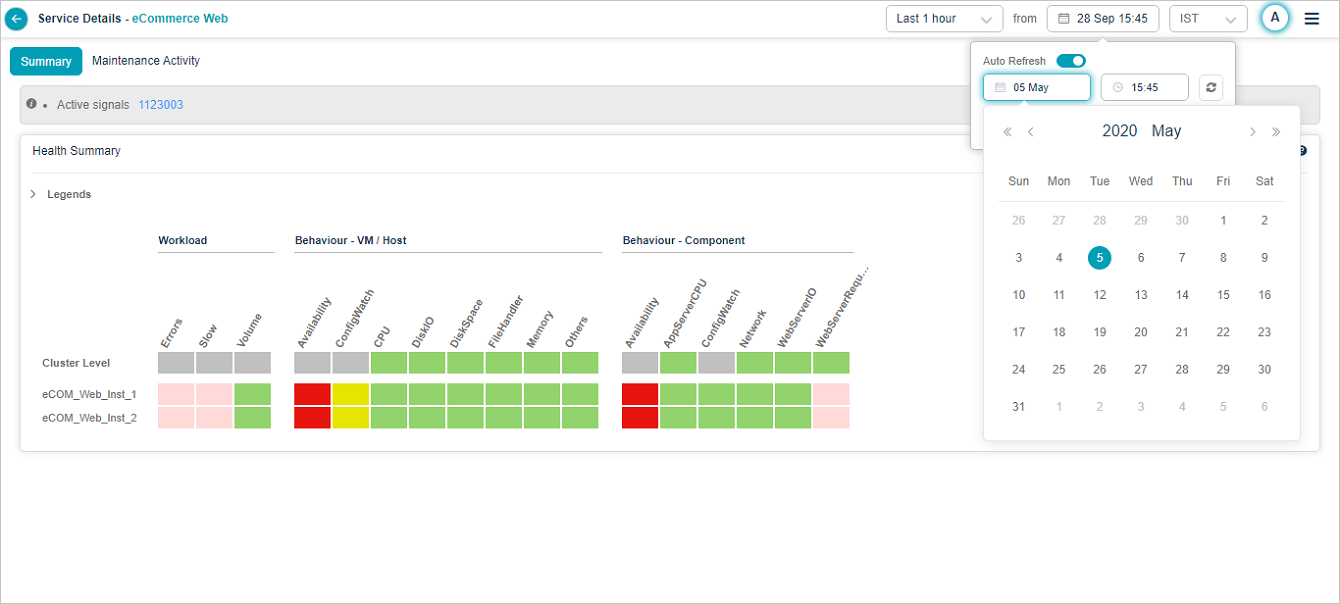Click the refresh icon next to time field
The width and height of the screenshot is (1340, 604).
point(1211,88)
